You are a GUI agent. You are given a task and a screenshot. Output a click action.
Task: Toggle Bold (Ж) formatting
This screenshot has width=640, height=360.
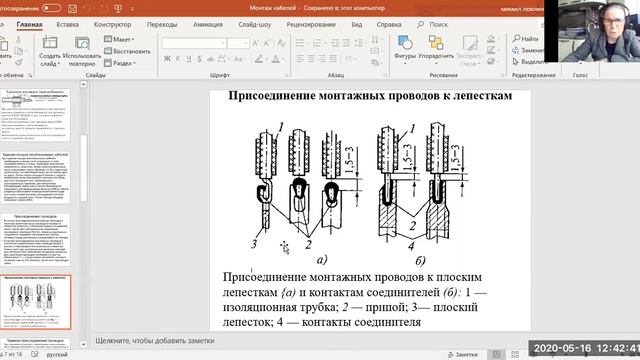(167, 59)
